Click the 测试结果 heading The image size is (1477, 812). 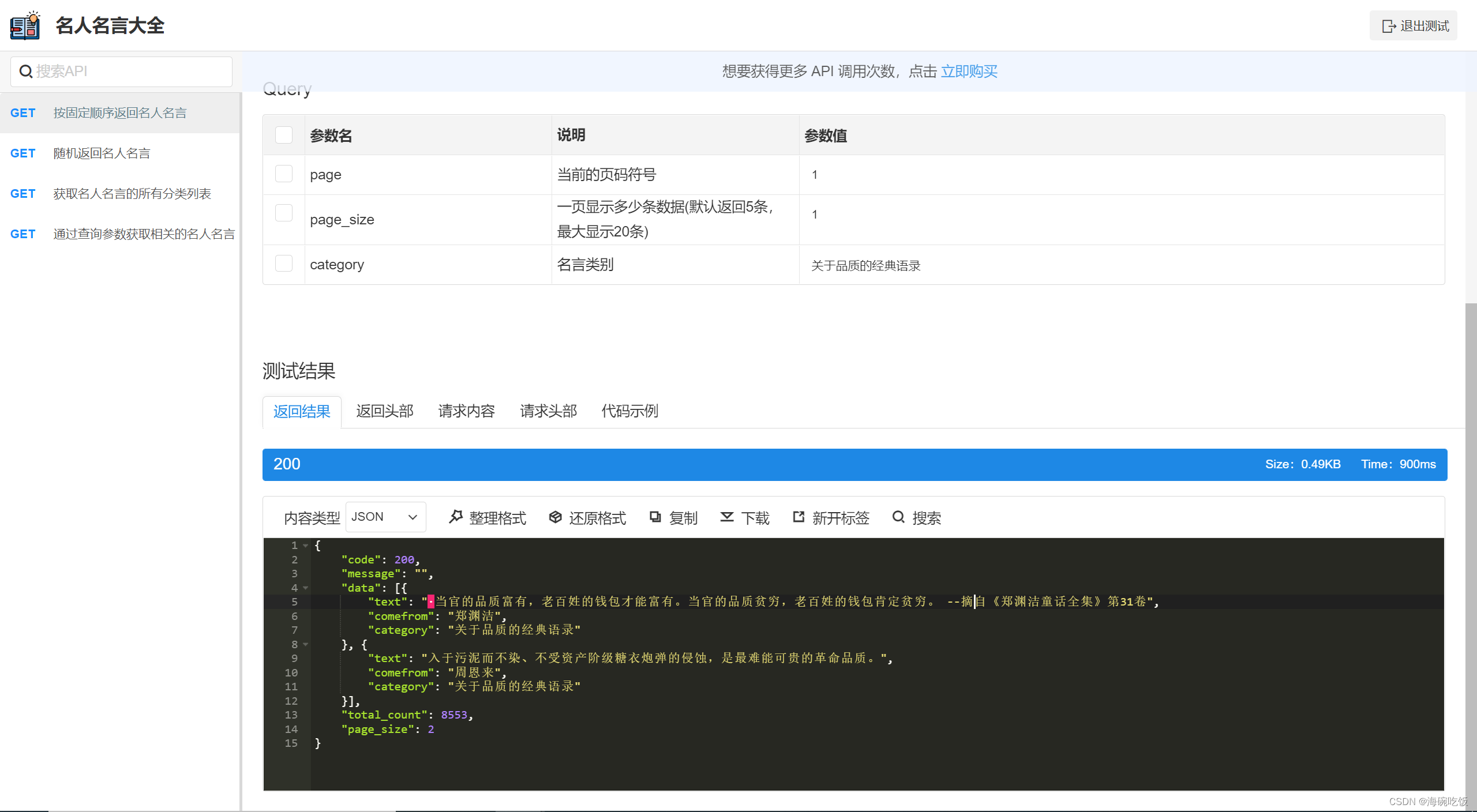pyautogui.click(x=299, y=371)
